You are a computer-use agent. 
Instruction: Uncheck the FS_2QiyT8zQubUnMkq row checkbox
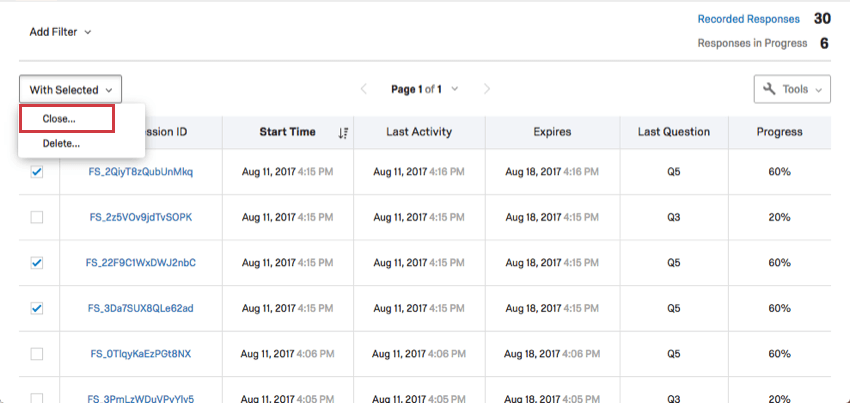tap(37, 172)
